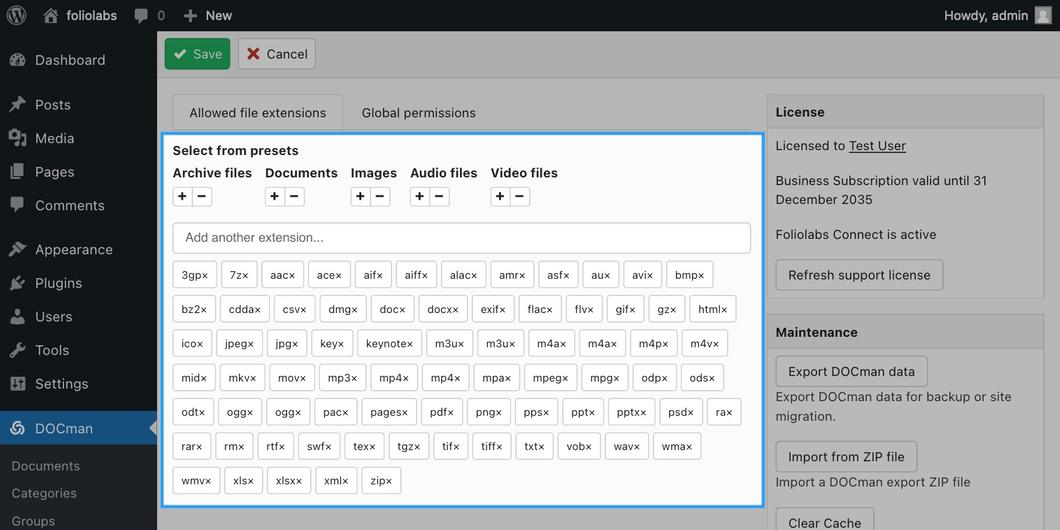Remove Documents preset with minus

tap(295, 197)
